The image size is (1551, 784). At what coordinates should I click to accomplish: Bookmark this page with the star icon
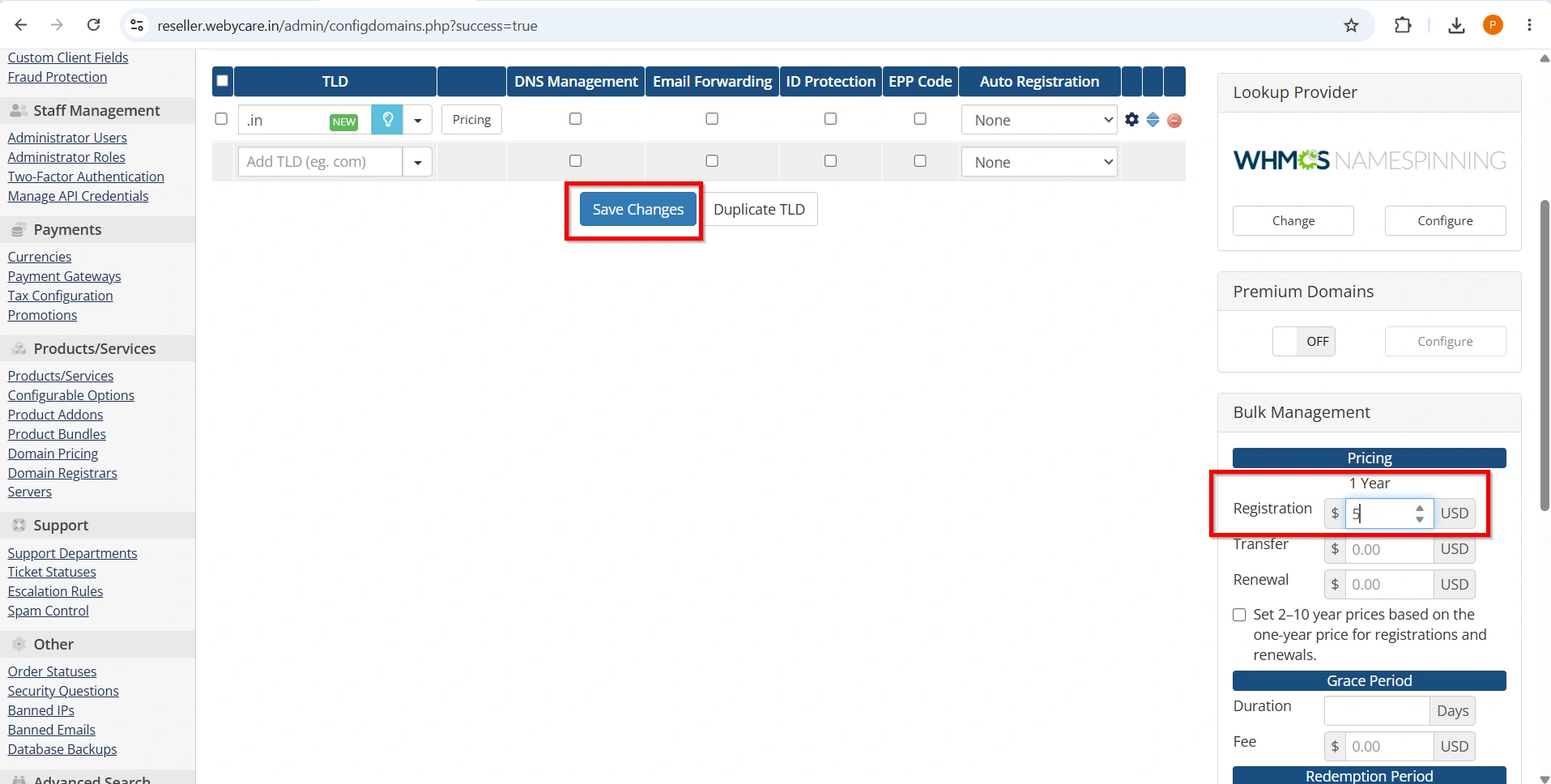[1351, 25]
